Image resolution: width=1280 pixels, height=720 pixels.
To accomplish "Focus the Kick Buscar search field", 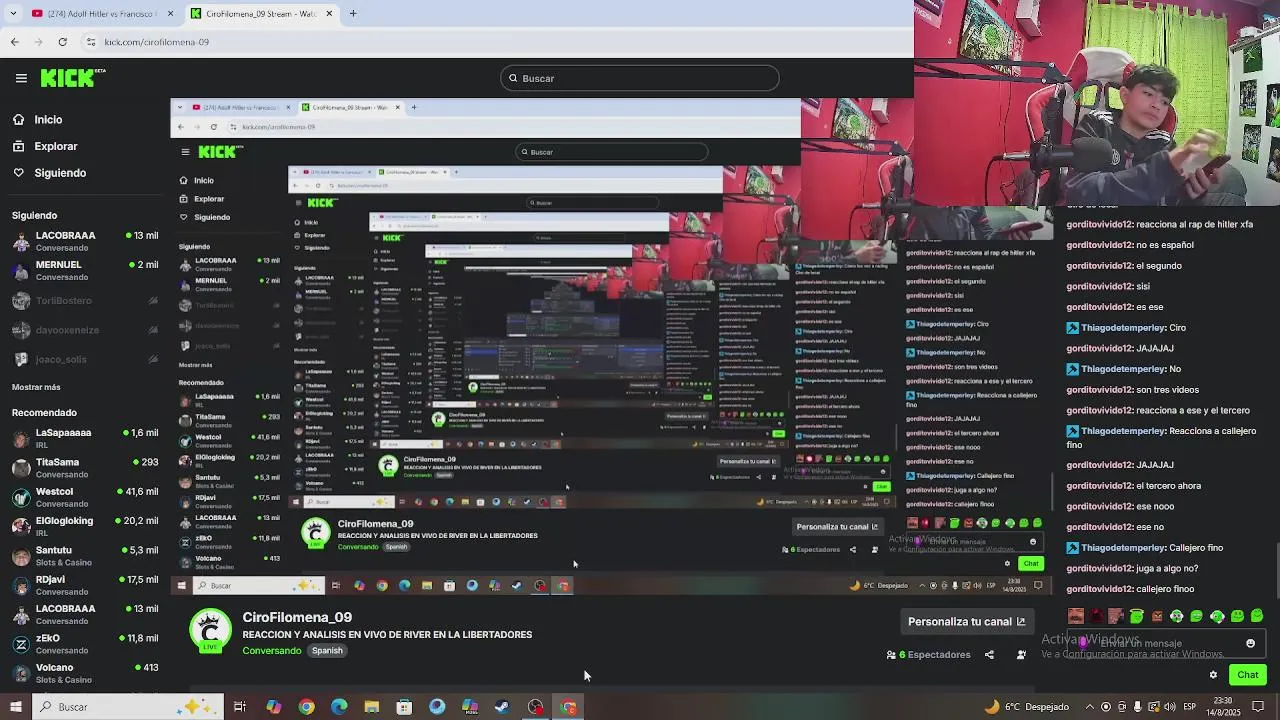I will point(640,78).
